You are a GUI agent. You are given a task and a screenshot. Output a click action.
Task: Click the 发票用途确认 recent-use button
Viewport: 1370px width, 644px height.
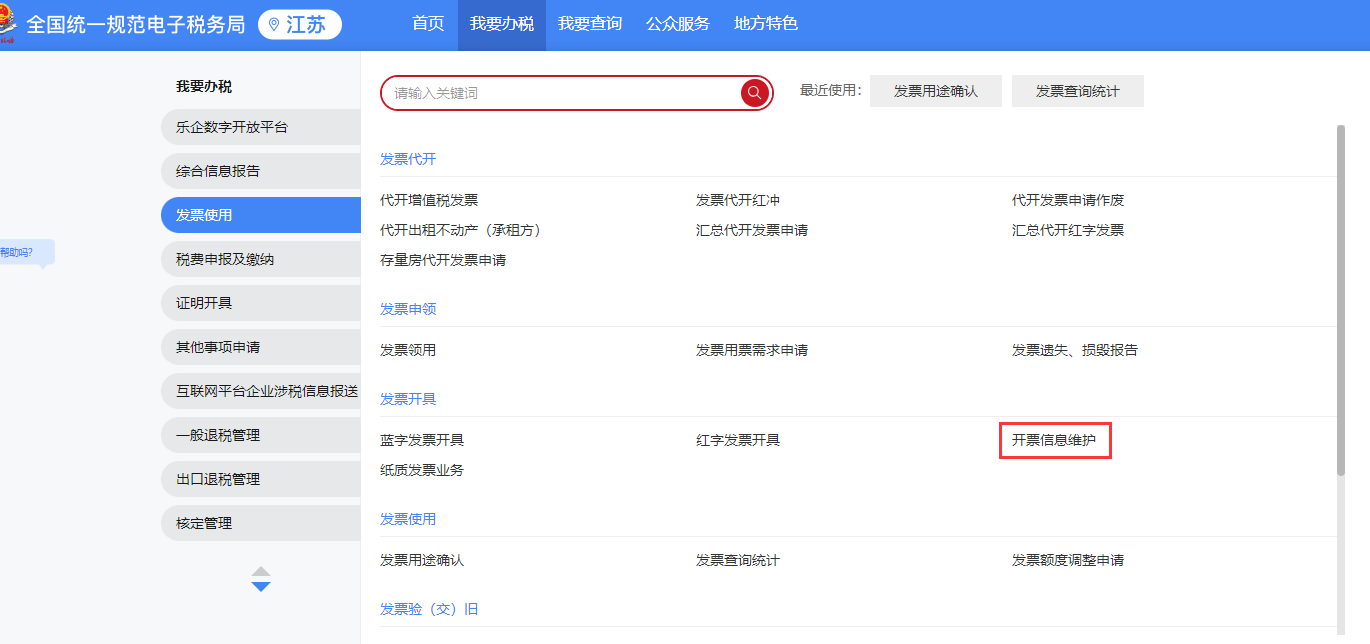935,90
